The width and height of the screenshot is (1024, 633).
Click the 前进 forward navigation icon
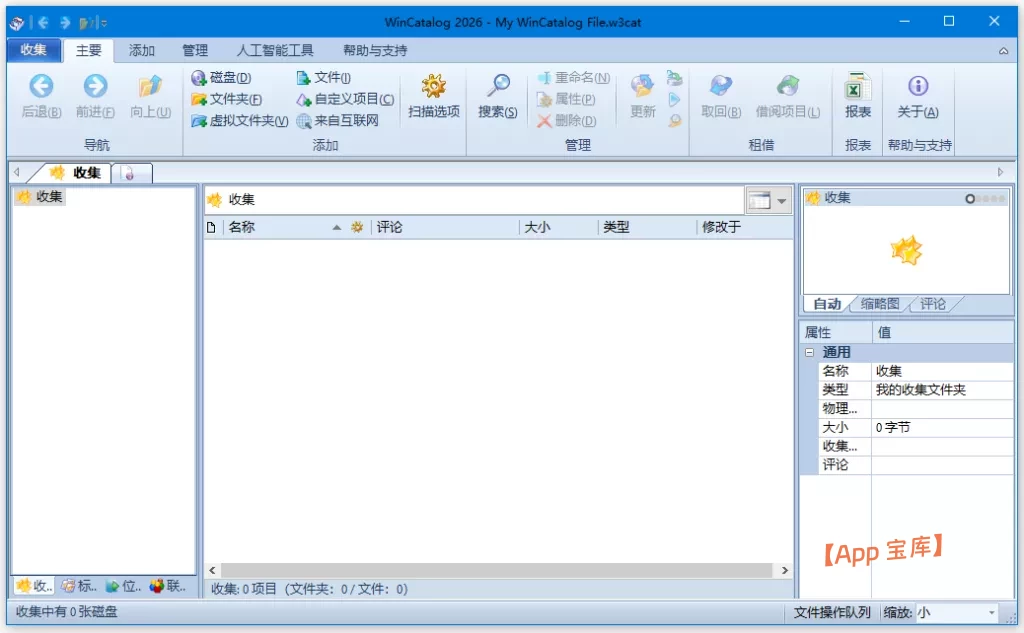point(95,86)
